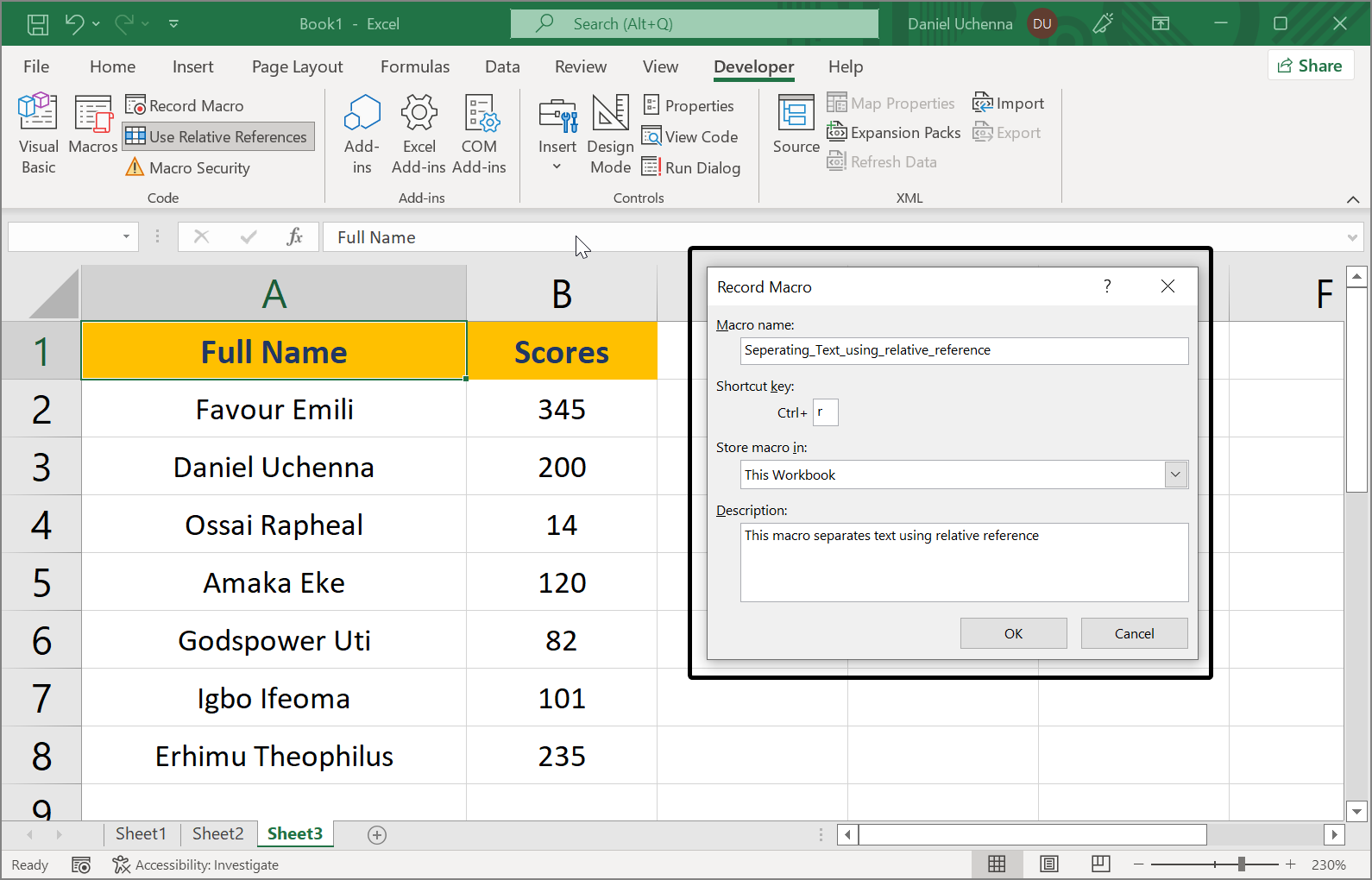The height and width of the screenshot is (880, 1372).
Task: Switch to Page Layout view in status bar
Action: (1048, 864)
